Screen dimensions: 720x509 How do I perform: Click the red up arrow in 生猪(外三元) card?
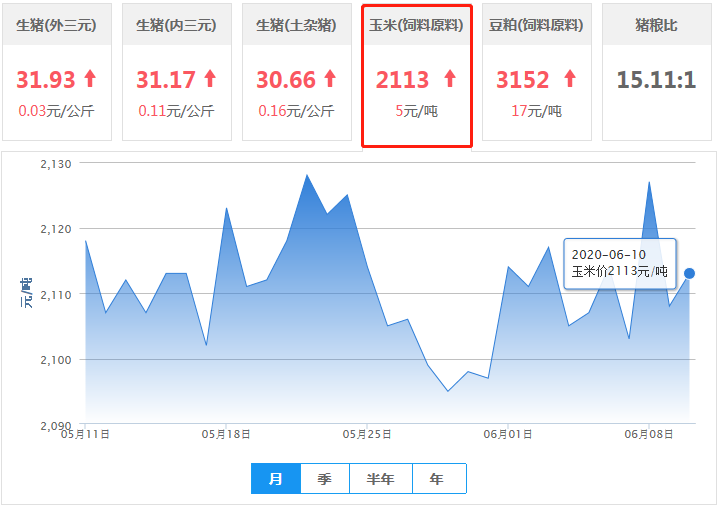pos(90,78)
